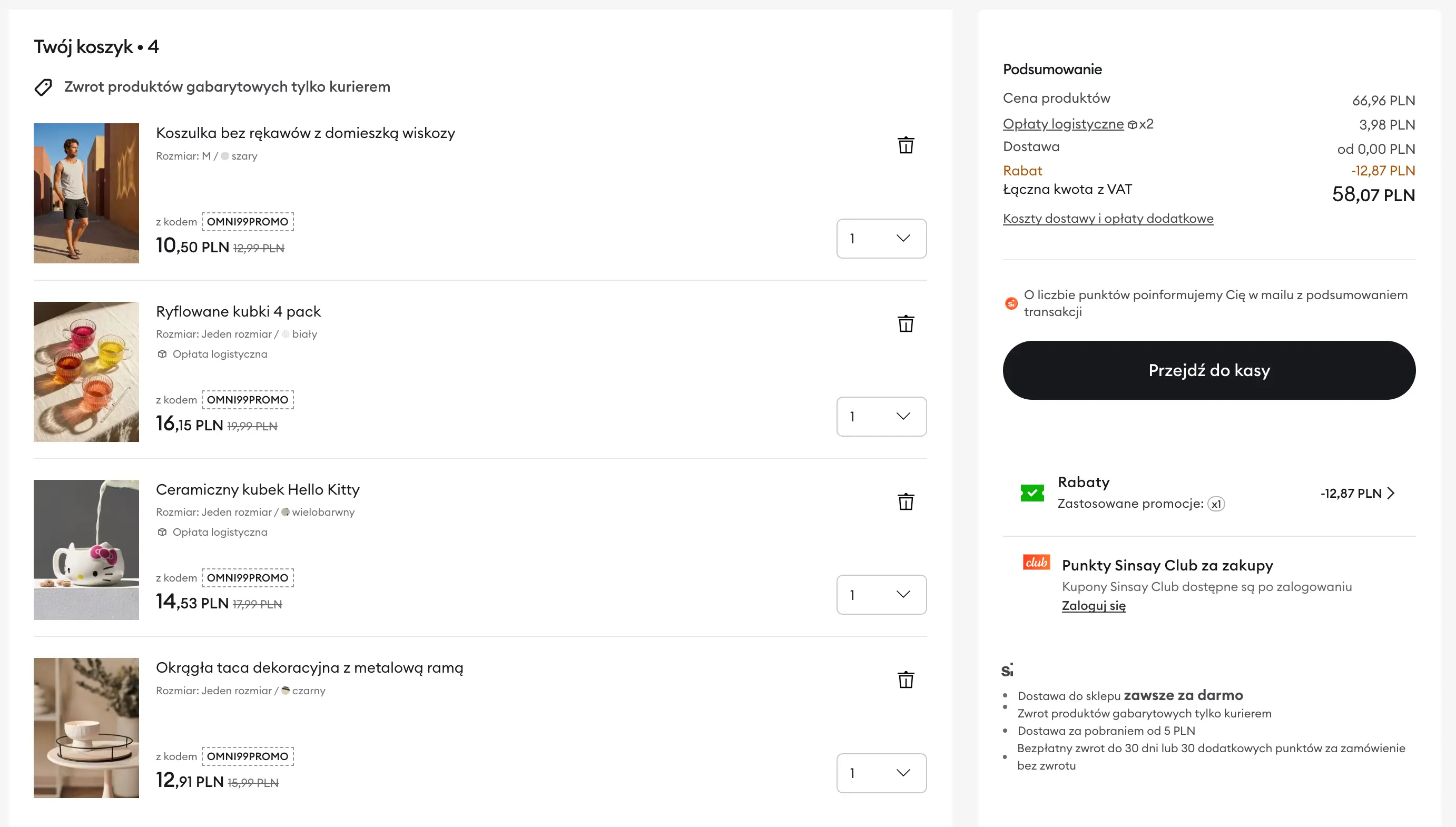This screenshot has width=1456, height=827.
Task: Toggle the green Rabaty checkbox
Action: pos(1032,493)
